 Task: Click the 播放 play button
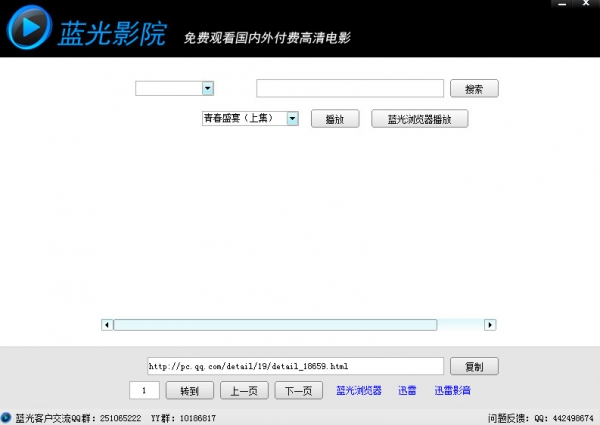pyautogui.click(x=335, y=119)
